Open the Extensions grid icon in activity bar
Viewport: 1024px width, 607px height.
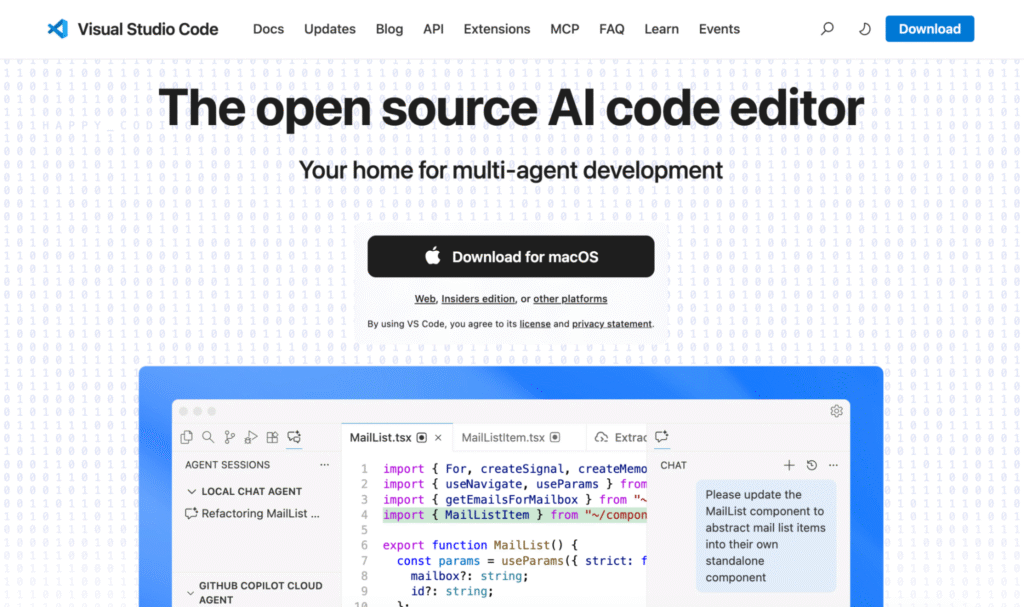272,437
